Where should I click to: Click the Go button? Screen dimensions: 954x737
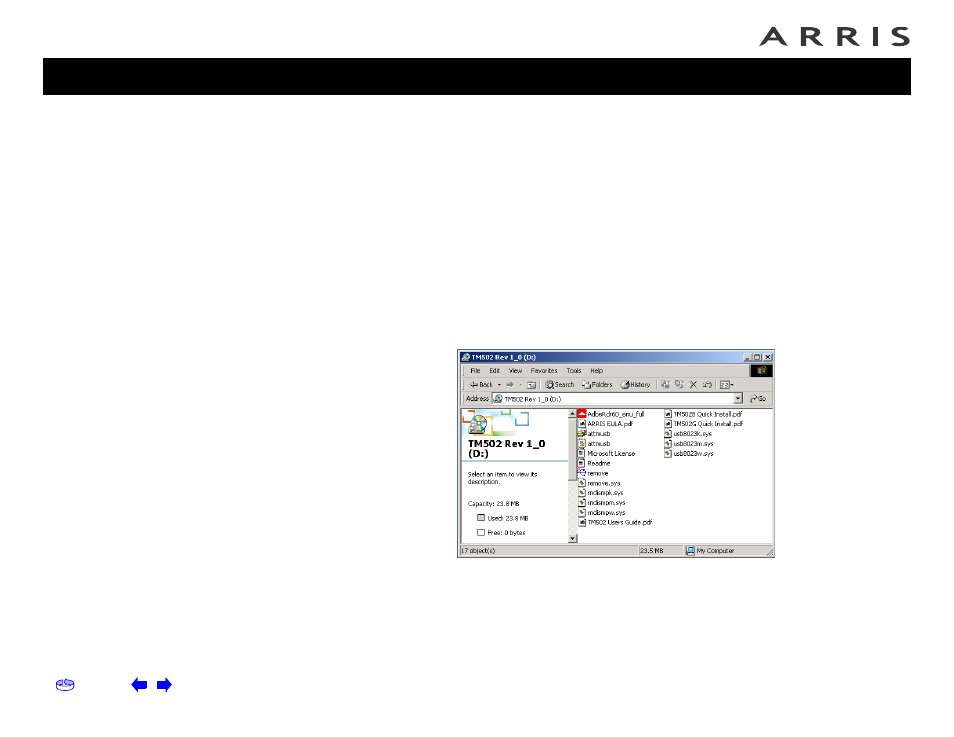pos(758,399)
